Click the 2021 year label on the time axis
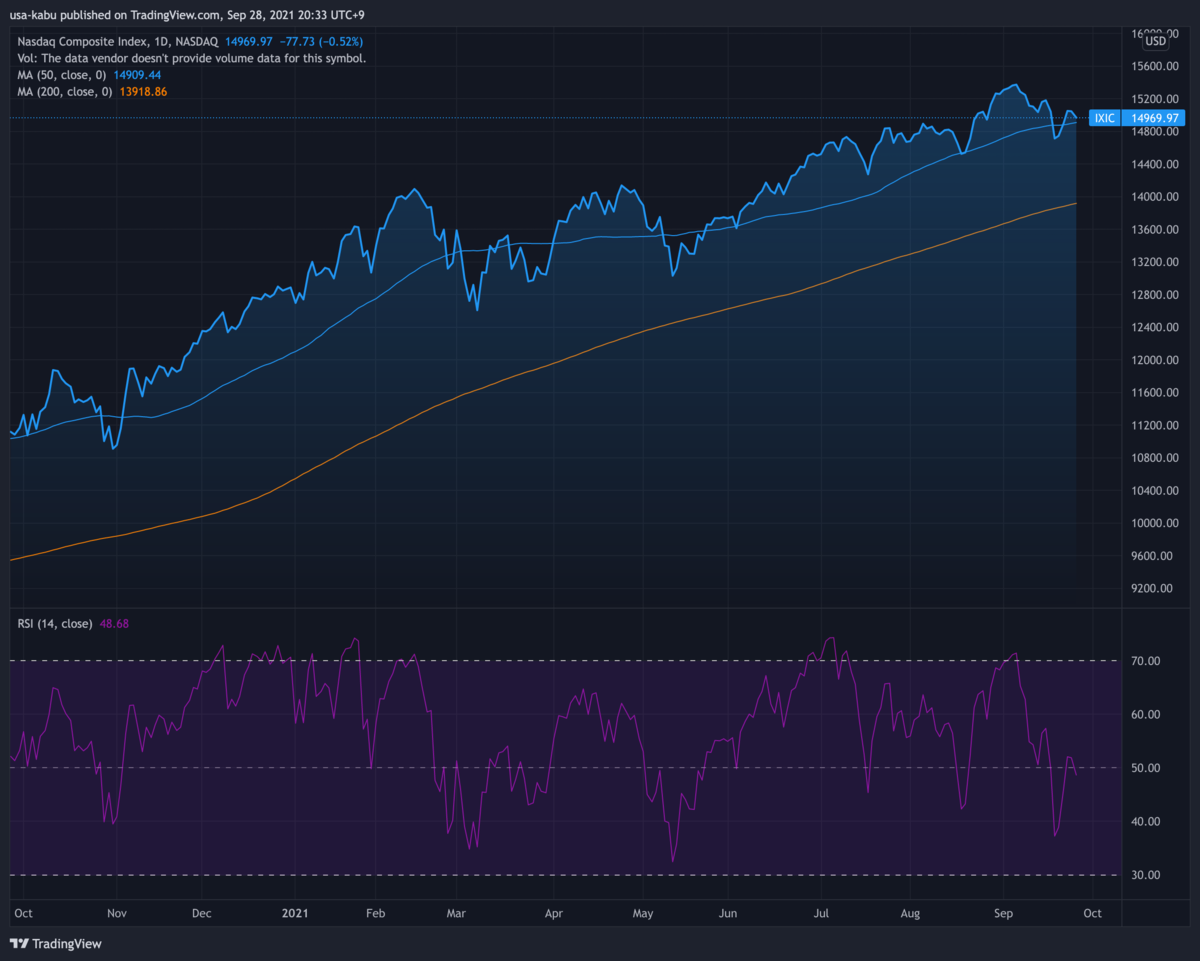Image resolution: width=1200 pixels, height=961 pixels. (294, 913)
